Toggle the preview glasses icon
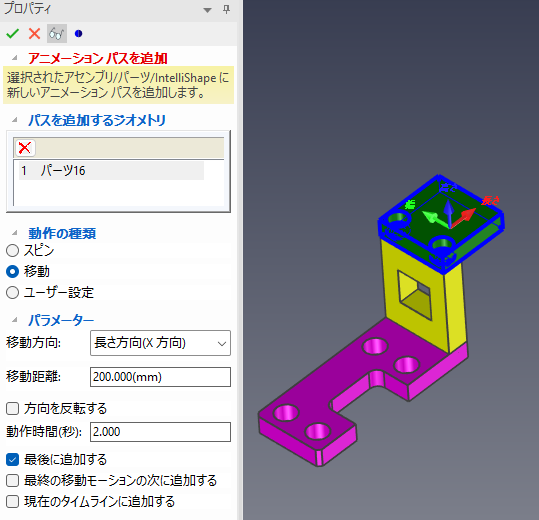The image size is (539, 520). (x=57, y=33)
